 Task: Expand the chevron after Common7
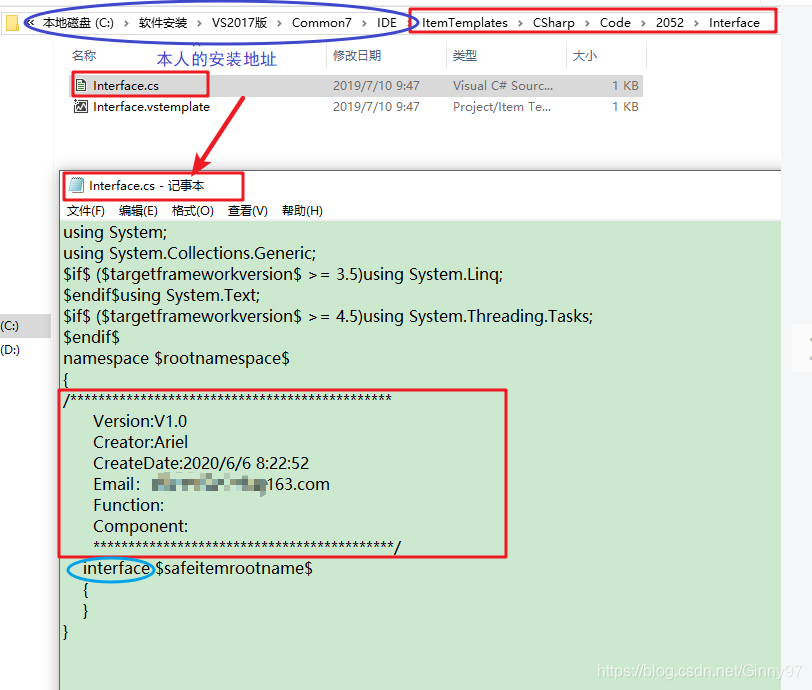click(x=364, y=23)
